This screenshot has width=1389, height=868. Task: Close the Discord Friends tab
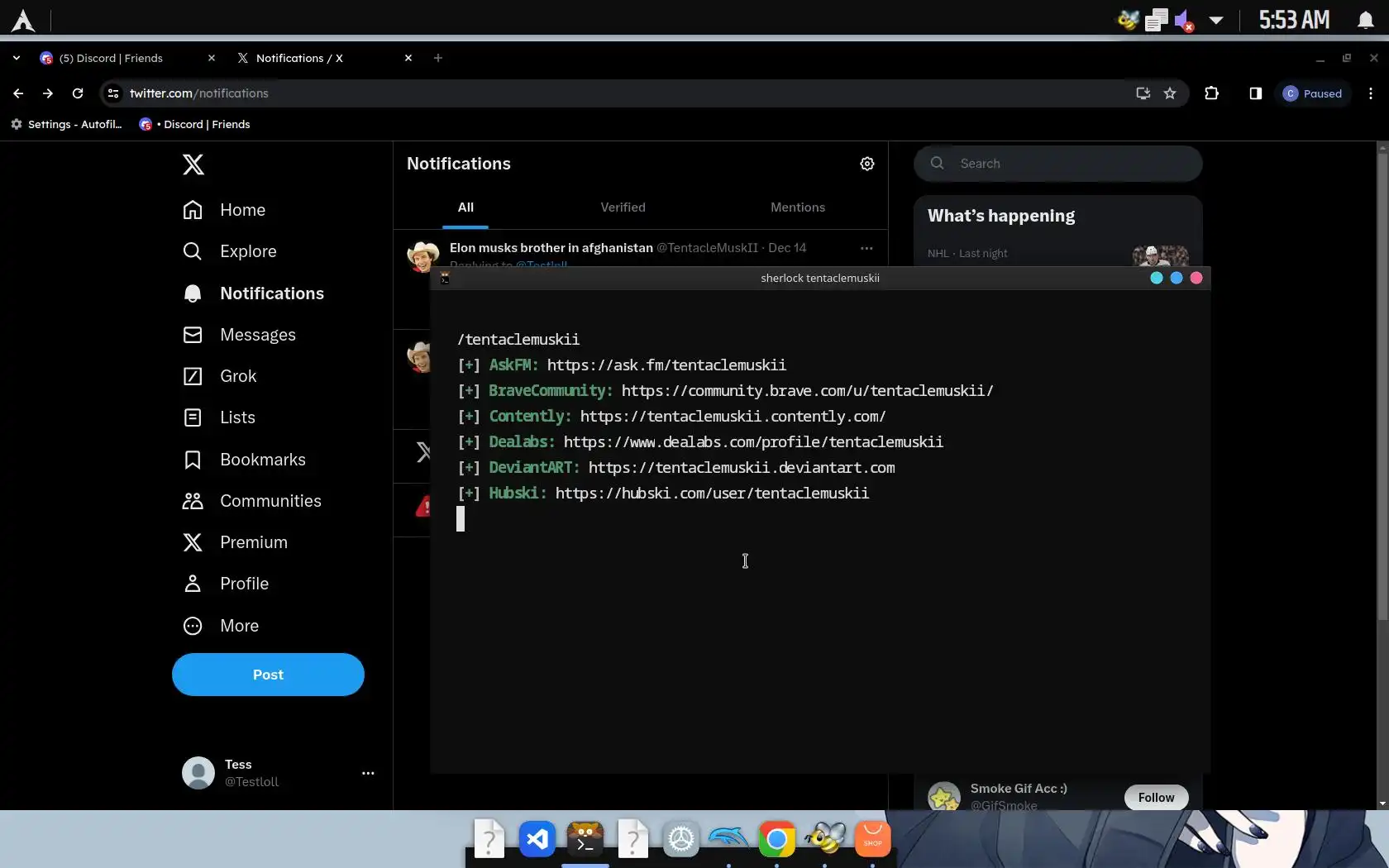tap(212, 58)
